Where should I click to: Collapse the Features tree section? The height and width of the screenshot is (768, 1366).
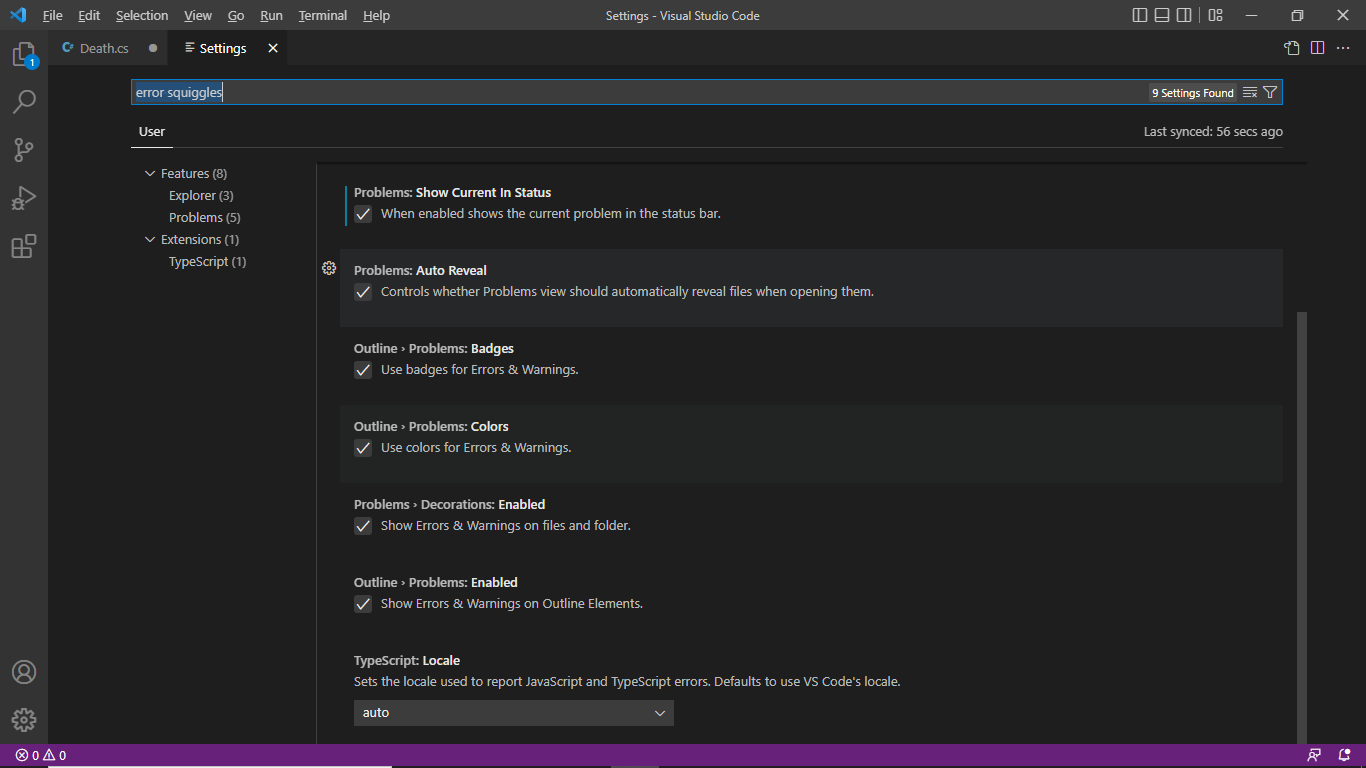[x=150, y=174]
